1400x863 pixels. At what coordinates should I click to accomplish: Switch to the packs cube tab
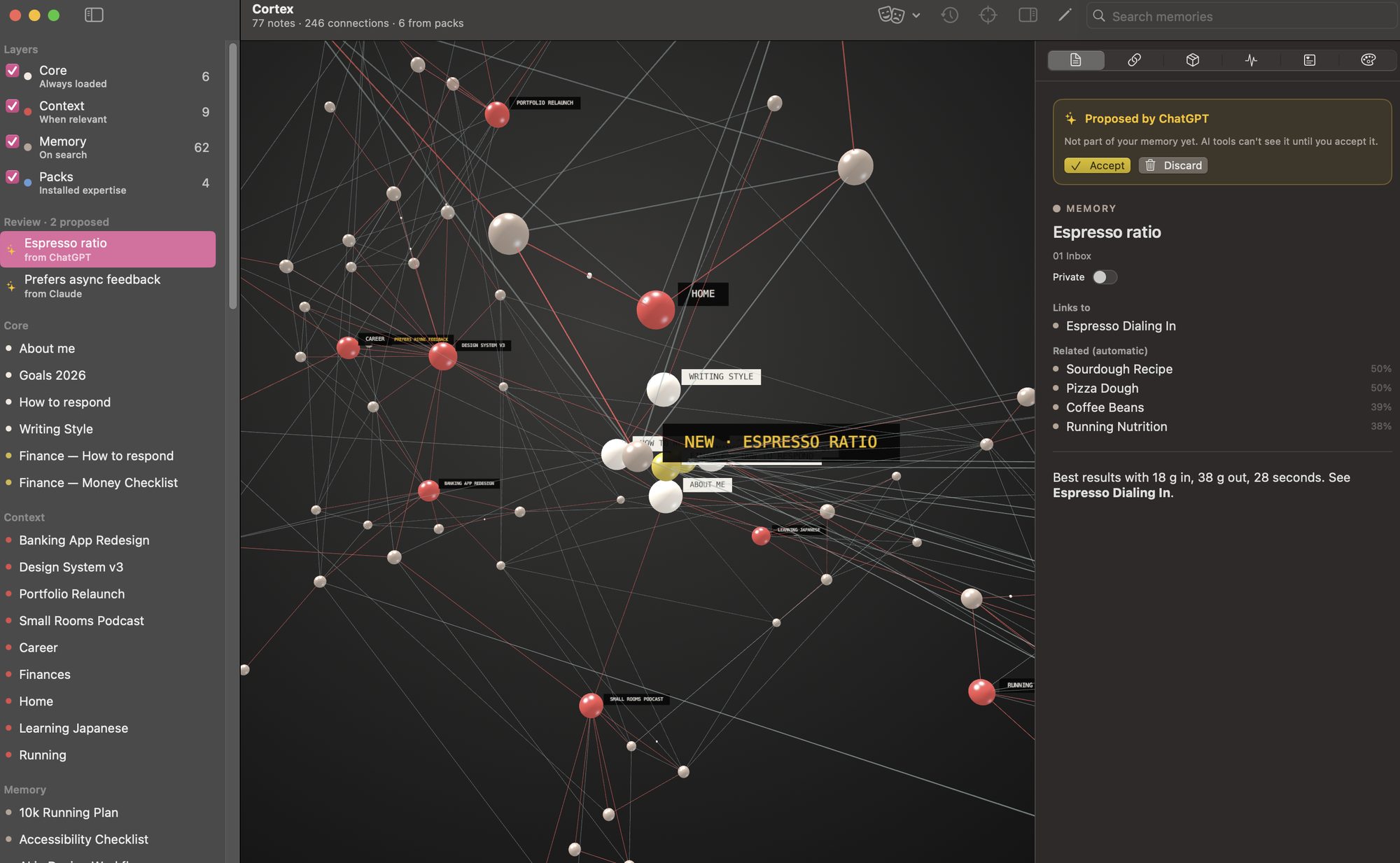(x=1193, y=60)
